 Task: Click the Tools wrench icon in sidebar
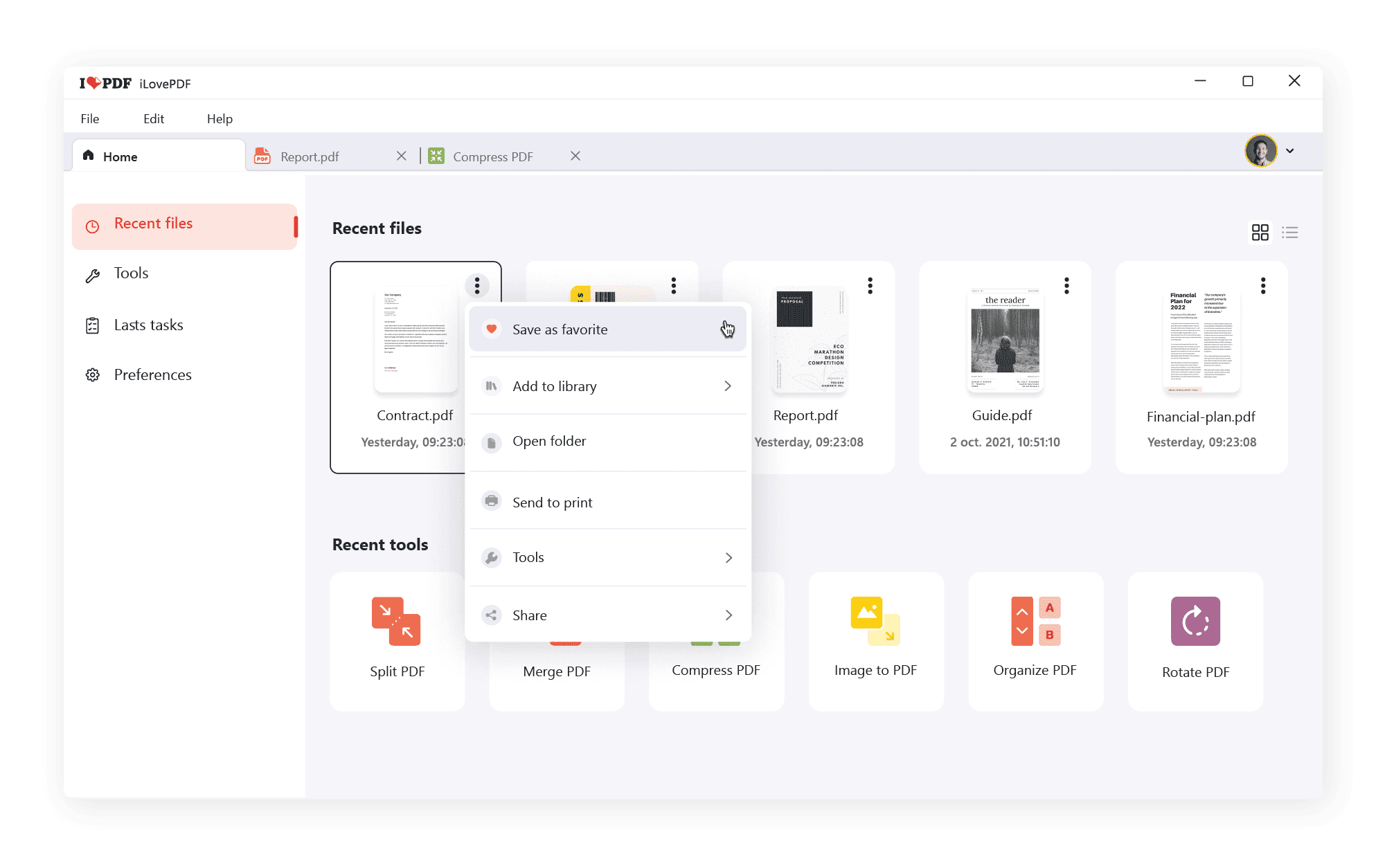pos(93,275)
